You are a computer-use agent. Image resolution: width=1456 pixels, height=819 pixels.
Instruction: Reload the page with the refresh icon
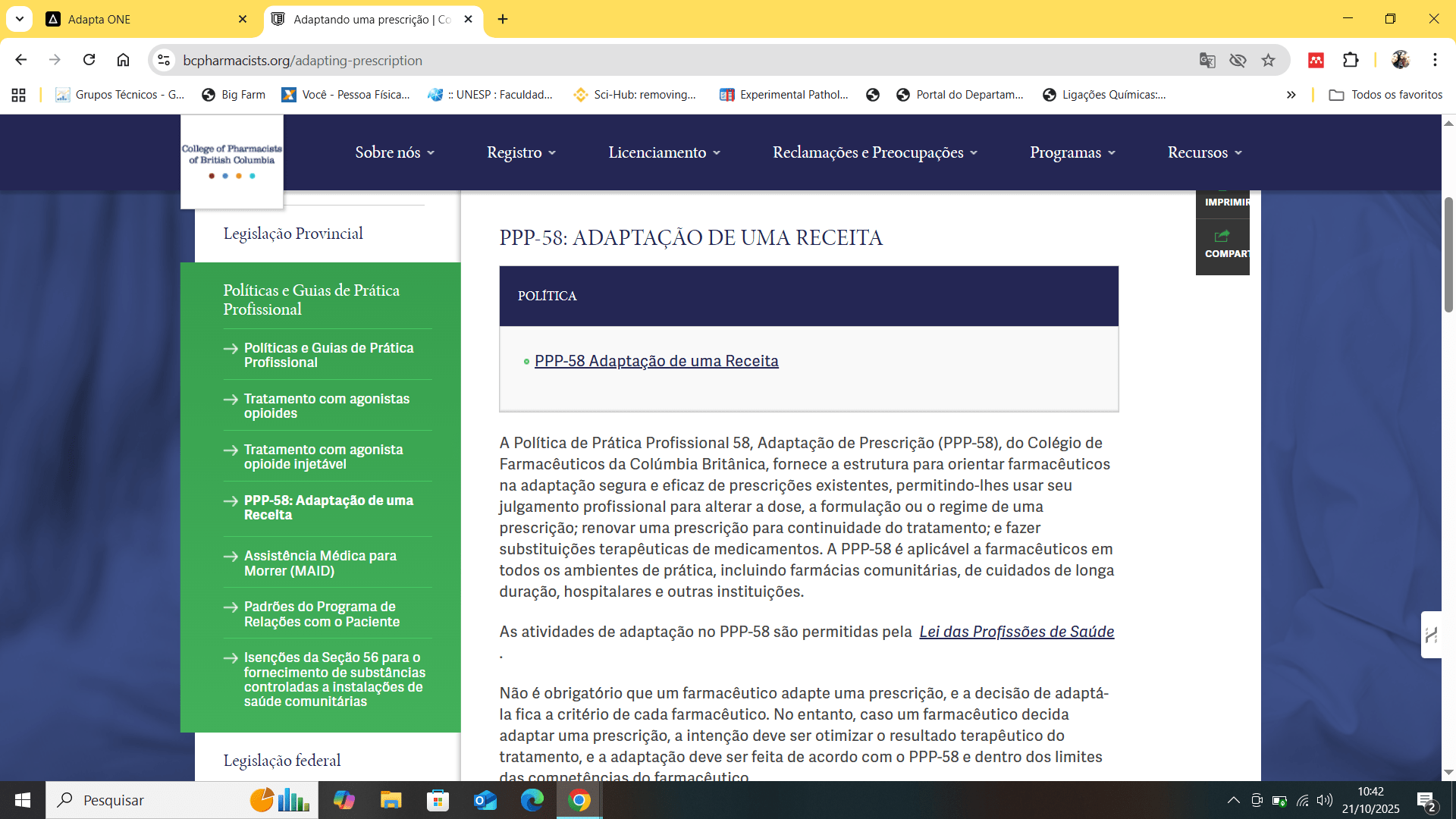tap(89, 60)
